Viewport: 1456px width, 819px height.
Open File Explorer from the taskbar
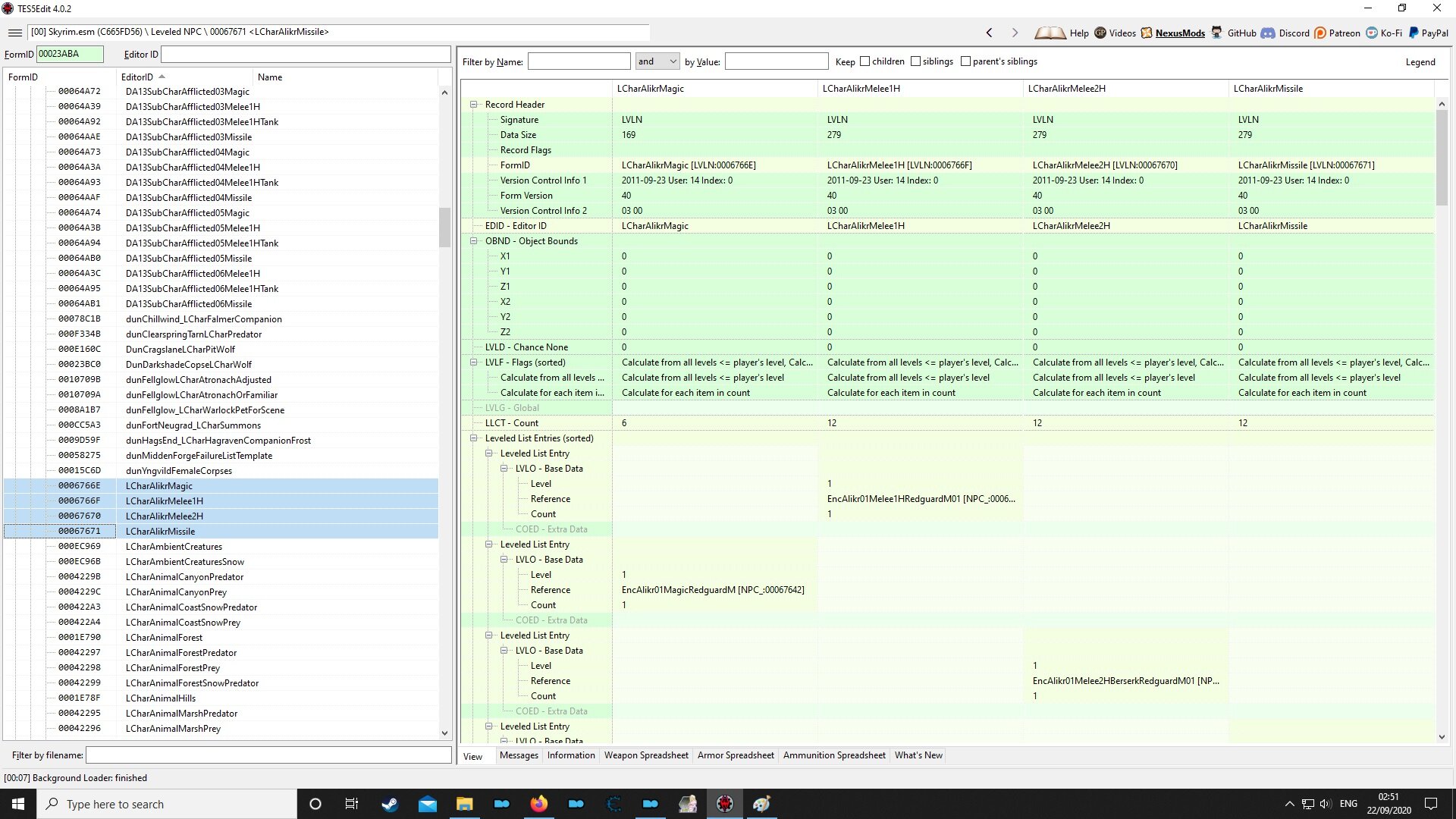[x=464, y=804]
